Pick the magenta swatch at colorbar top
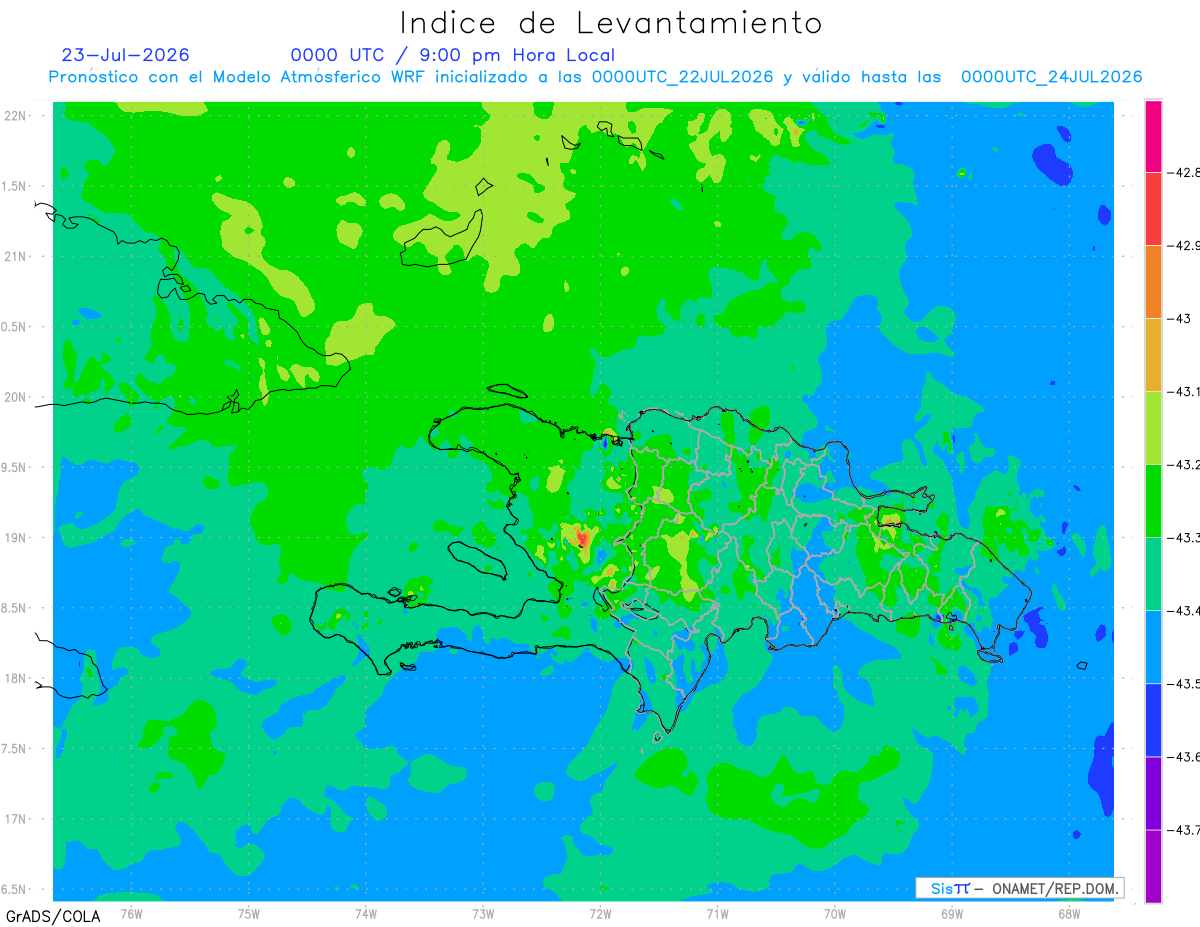 [x=1153, y=136]
